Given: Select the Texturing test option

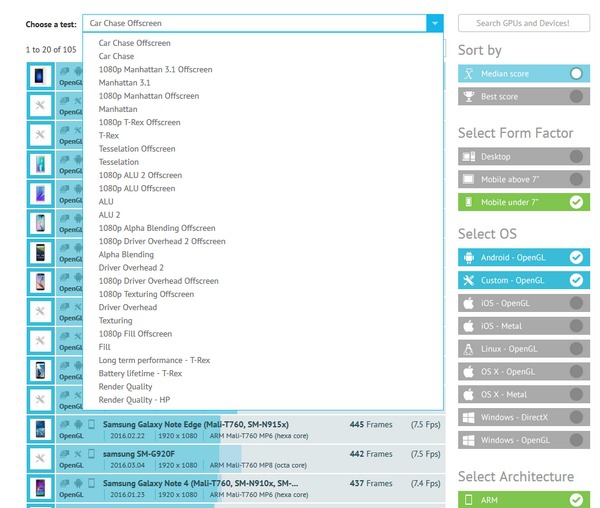Looking at the screenshot, I should tap(115, 321).
